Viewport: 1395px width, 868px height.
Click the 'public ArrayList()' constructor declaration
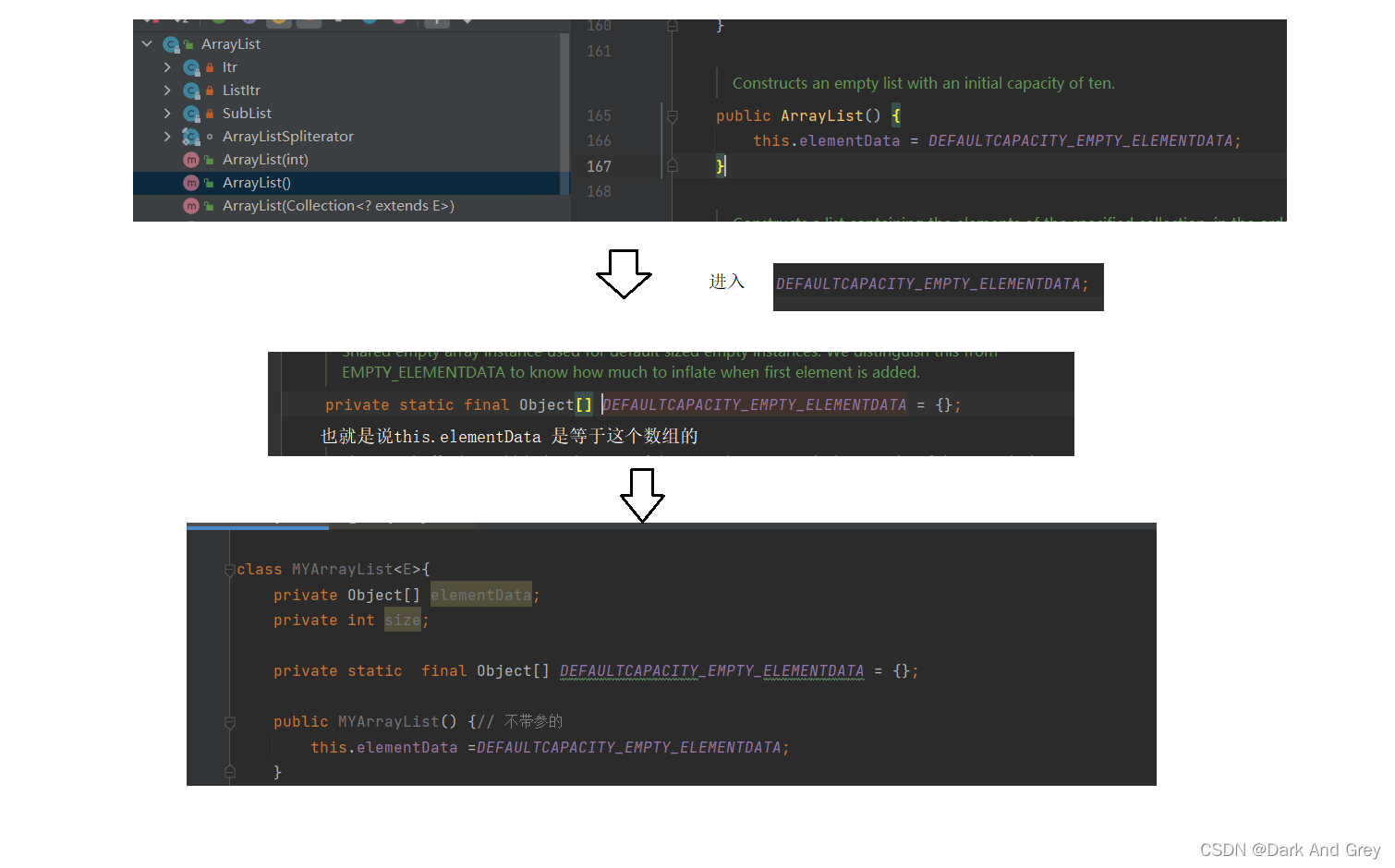[798, 116]
